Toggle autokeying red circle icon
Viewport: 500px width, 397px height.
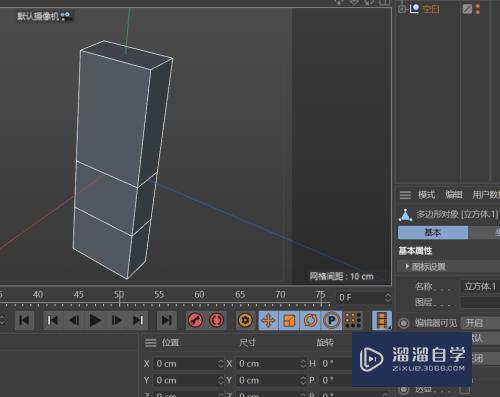coord(217,321)
